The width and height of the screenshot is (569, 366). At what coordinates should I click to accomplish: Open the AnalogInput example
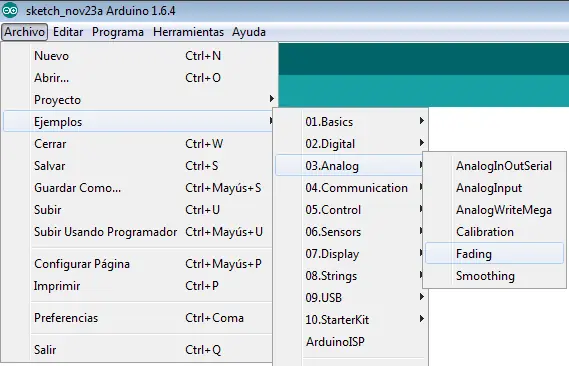494,188
